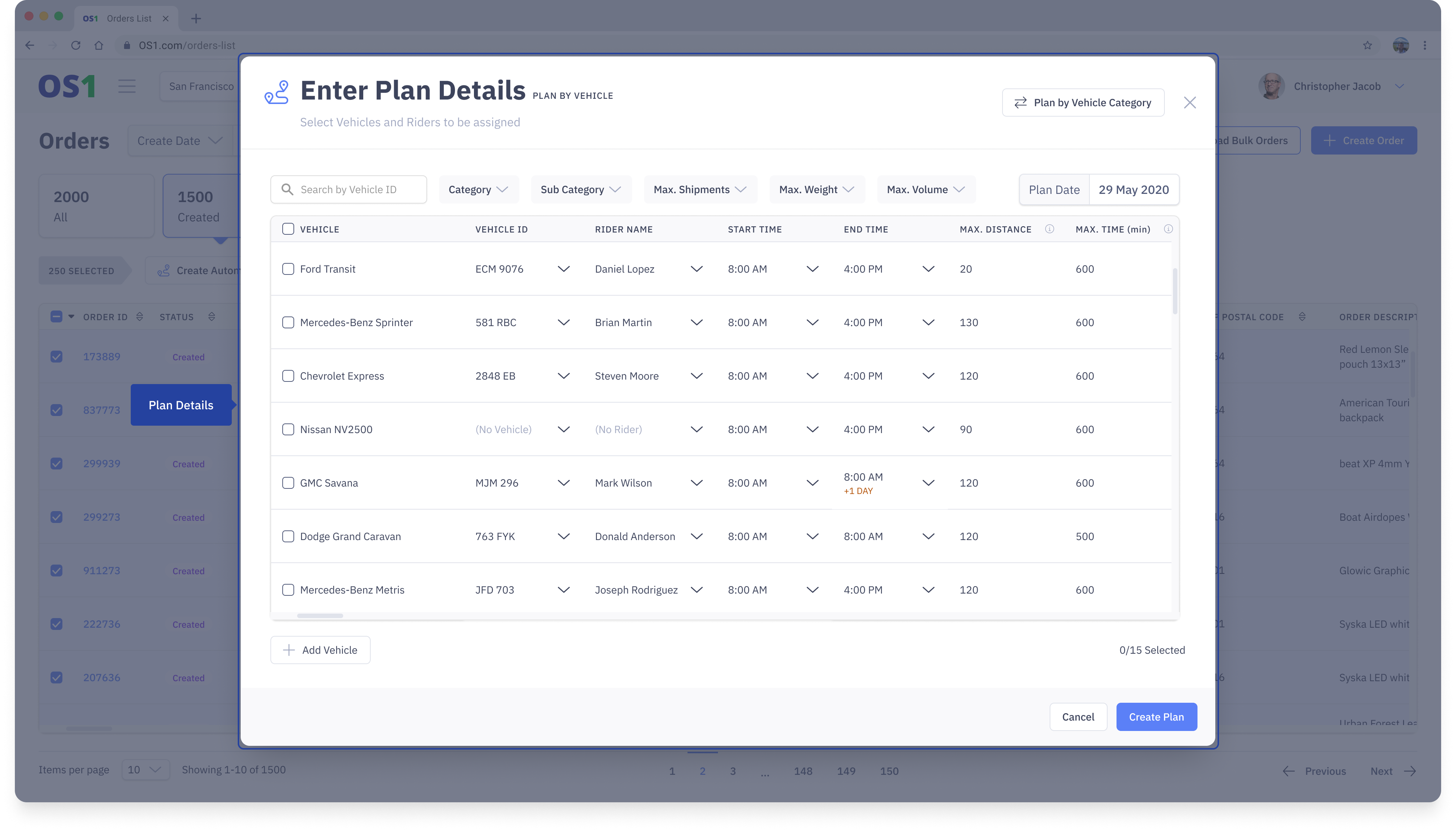
Task: Click browser reload page icon
Action: point(75,45)
